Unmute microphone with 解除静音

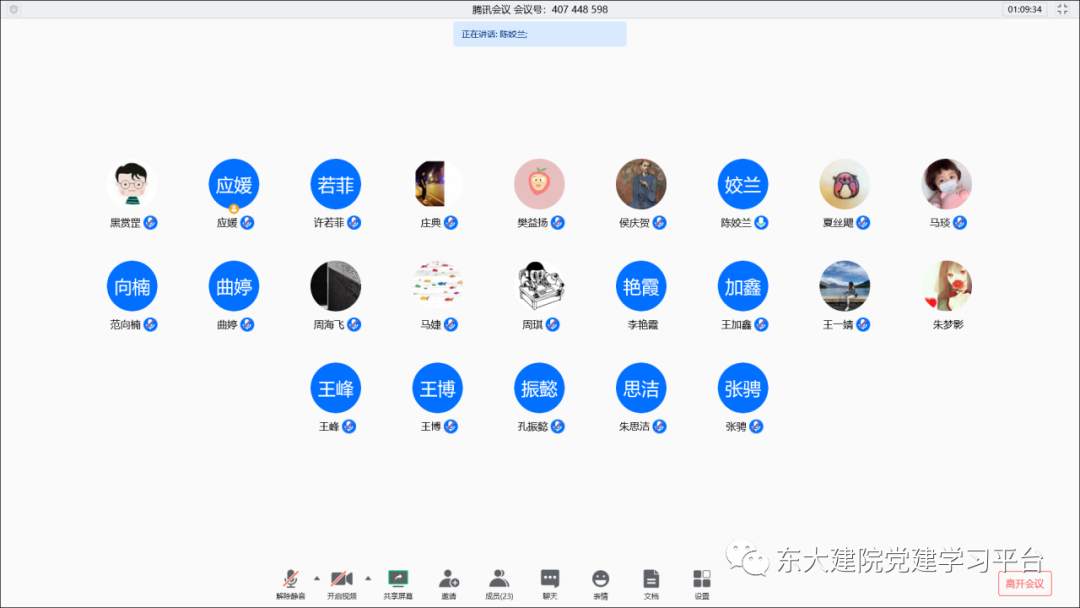291,580
